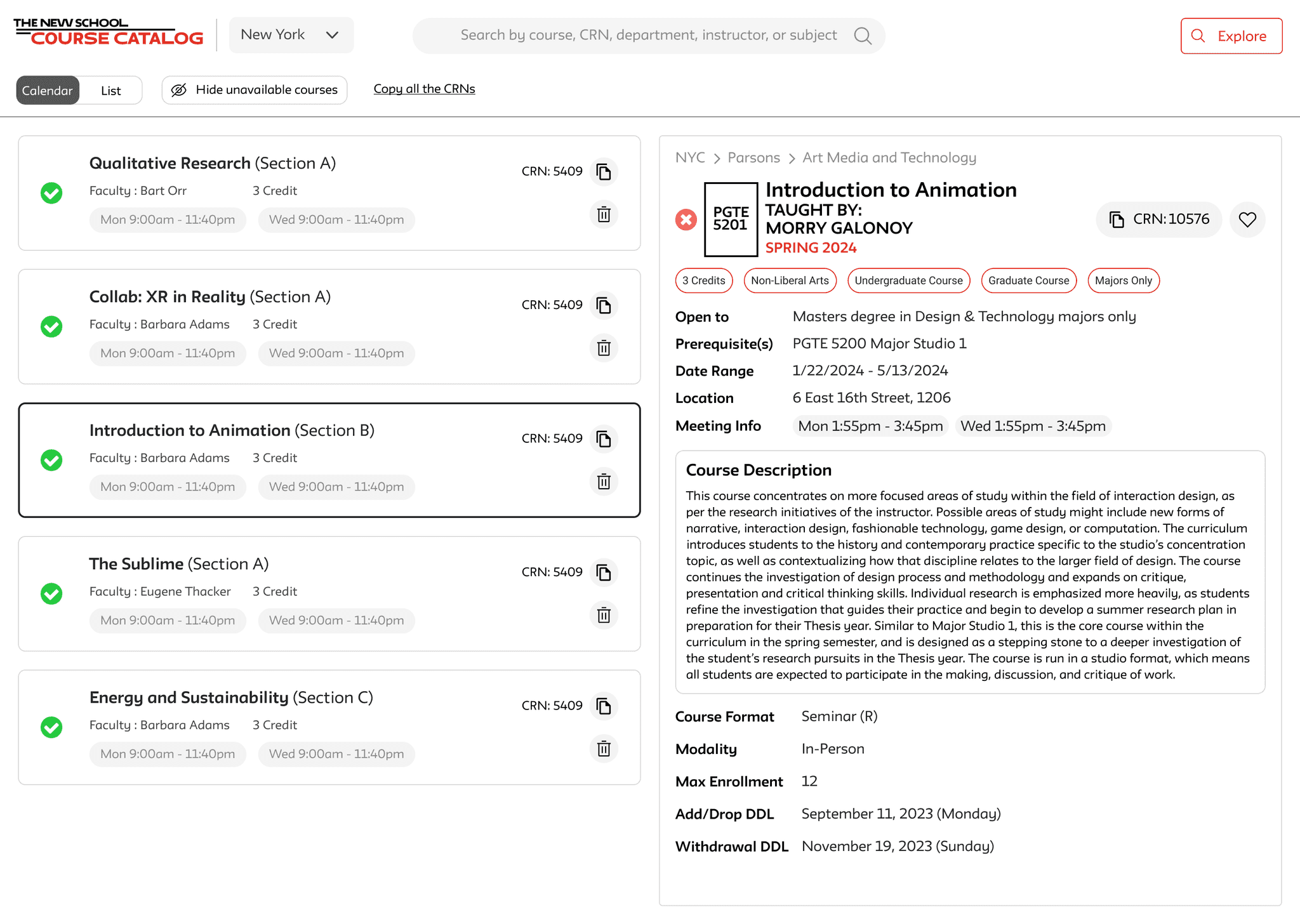Click In-Person modality value

[833, 749]
